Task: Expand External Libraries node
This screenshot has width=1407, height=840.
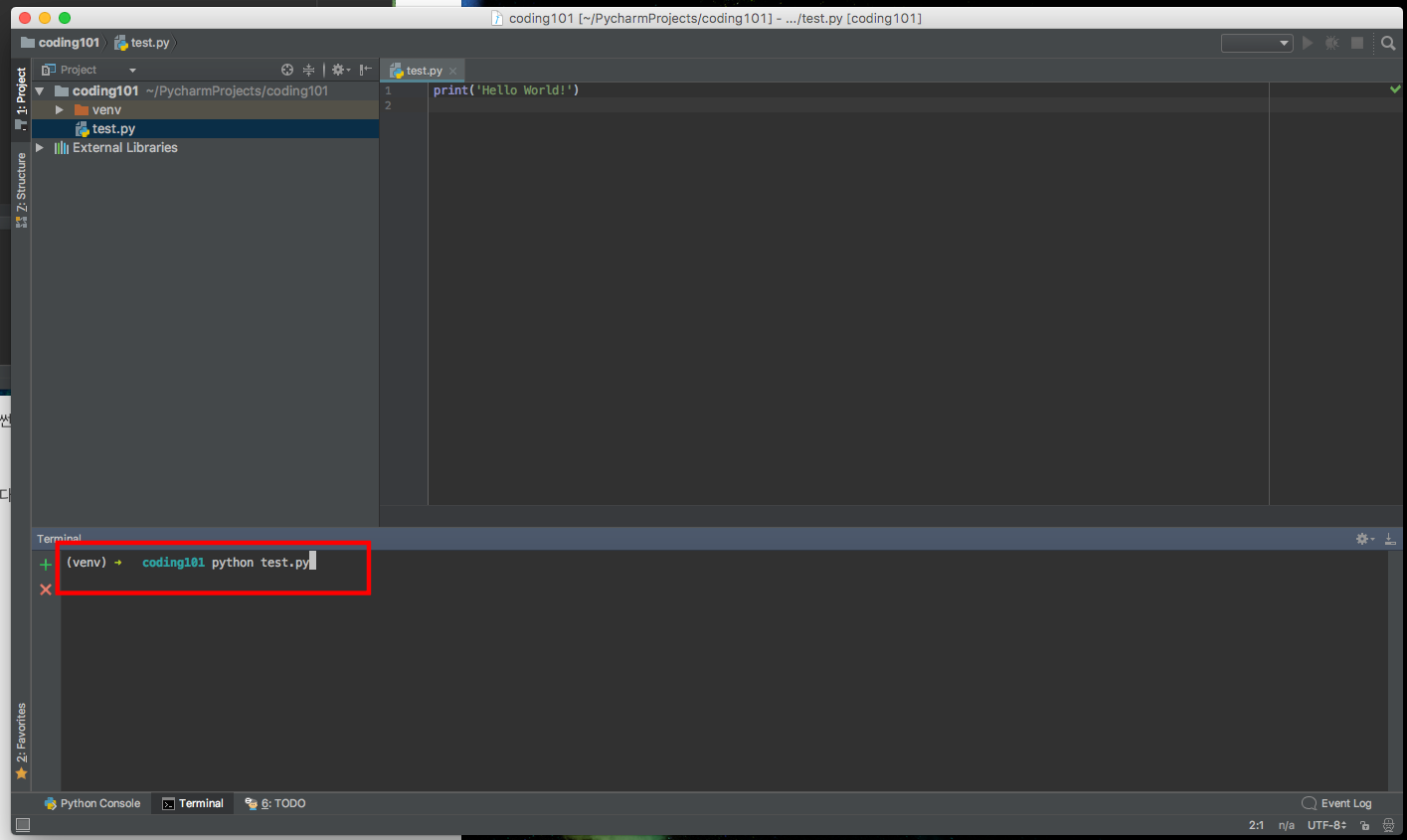Action: (40, 147)
